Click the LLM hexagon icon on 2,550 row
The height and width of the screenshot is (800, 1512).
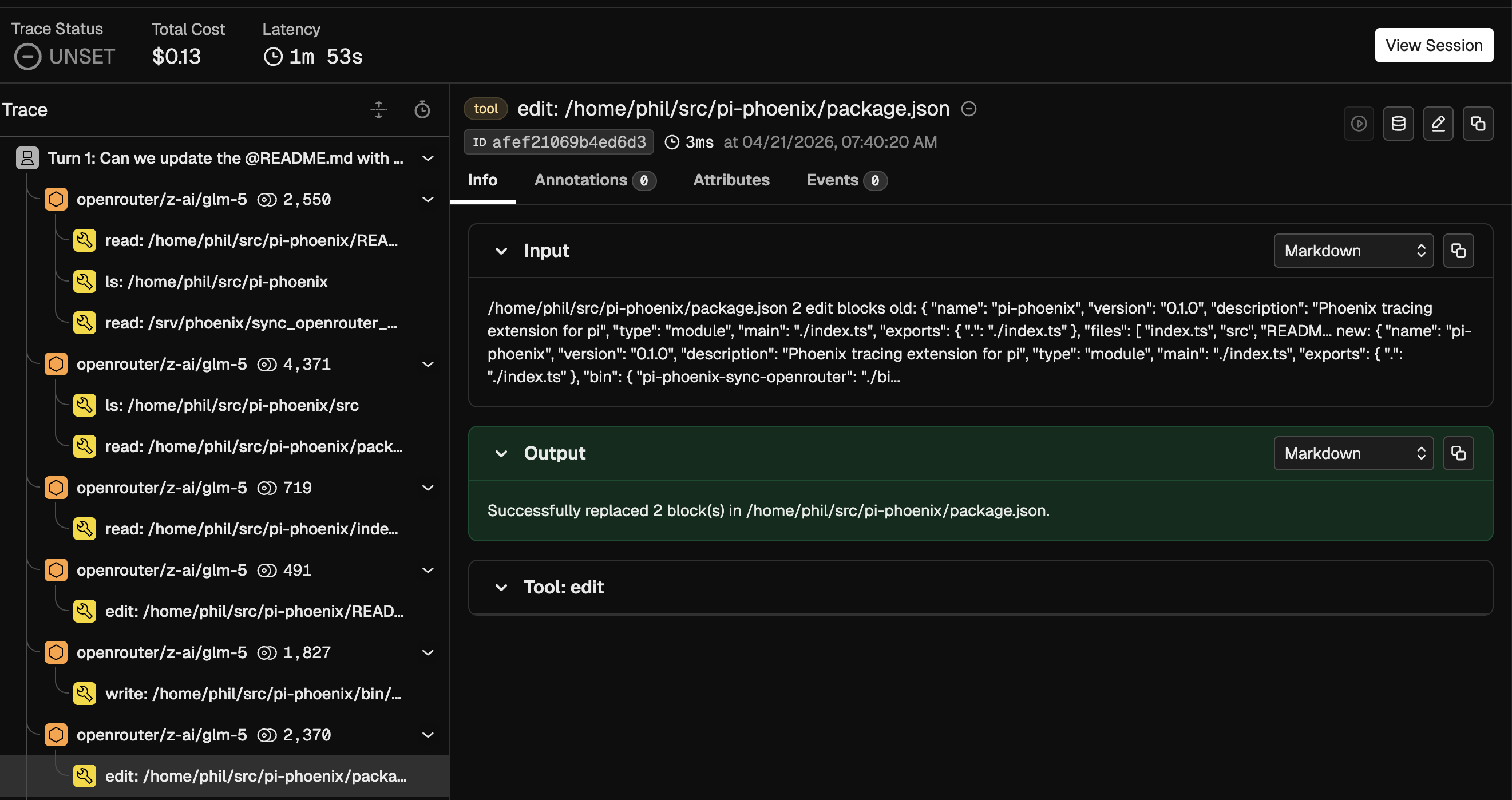pos(56,200)
